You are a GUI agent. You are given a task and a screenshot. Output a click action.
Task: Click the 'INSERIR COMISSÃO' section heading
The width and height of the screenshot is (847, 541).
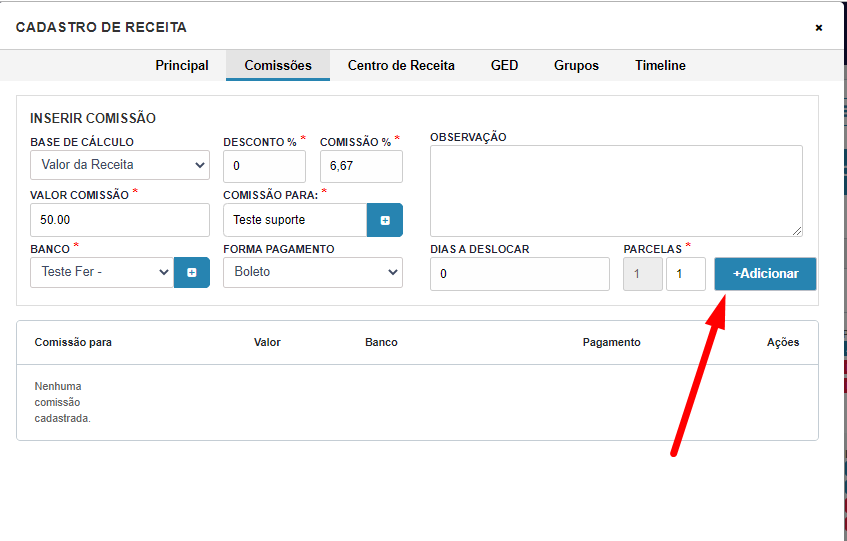coord(93,118)
